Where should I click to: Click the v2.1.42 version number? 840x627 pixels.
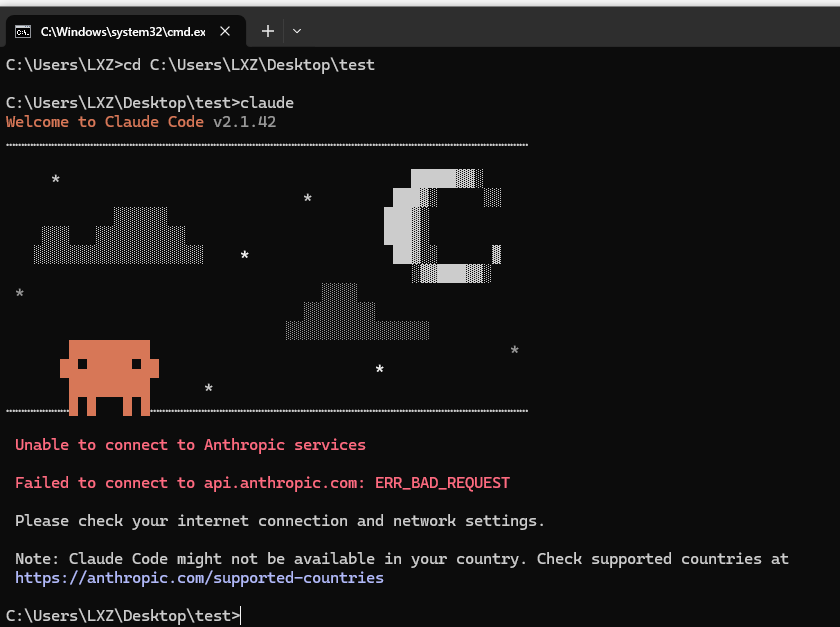[245, 122]
